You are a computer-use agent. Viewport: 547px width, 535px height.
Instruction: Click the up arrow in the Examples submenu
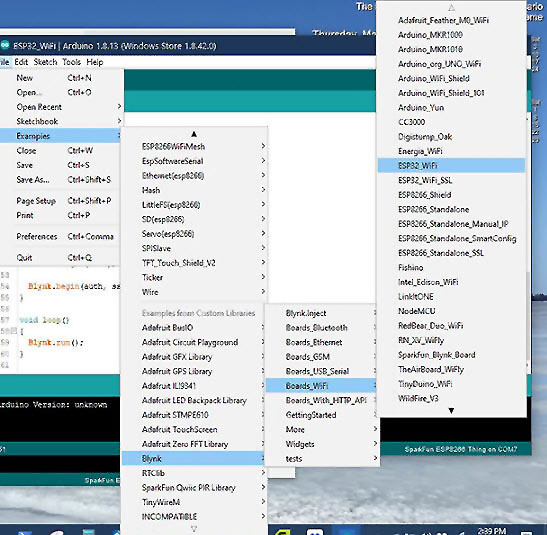194,134
